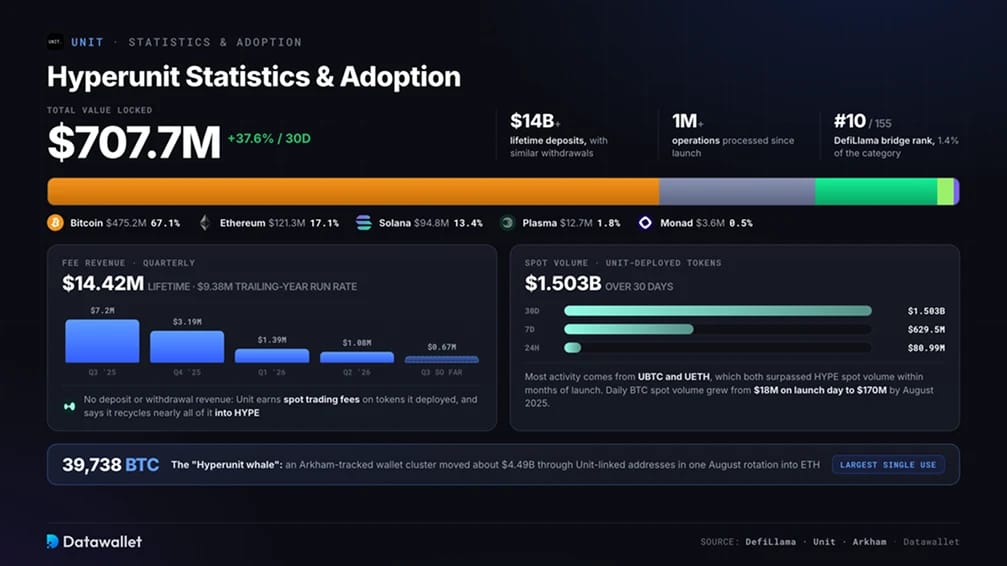This screenshot has width=1007, height=566.
Task: Click the $14.42M lifetime fee revenue figure
Action: [103, 283]
